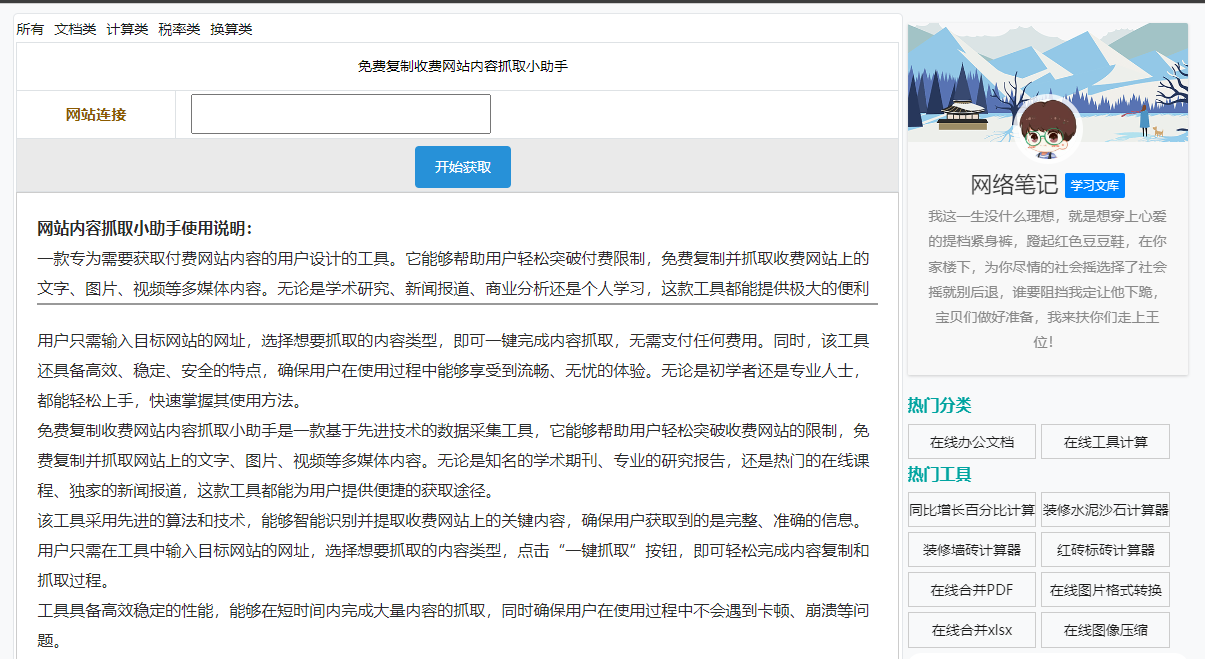This screenshot has width=1205, height=659.
Task: Click the 开始获取 button
Action: (463, 167)
